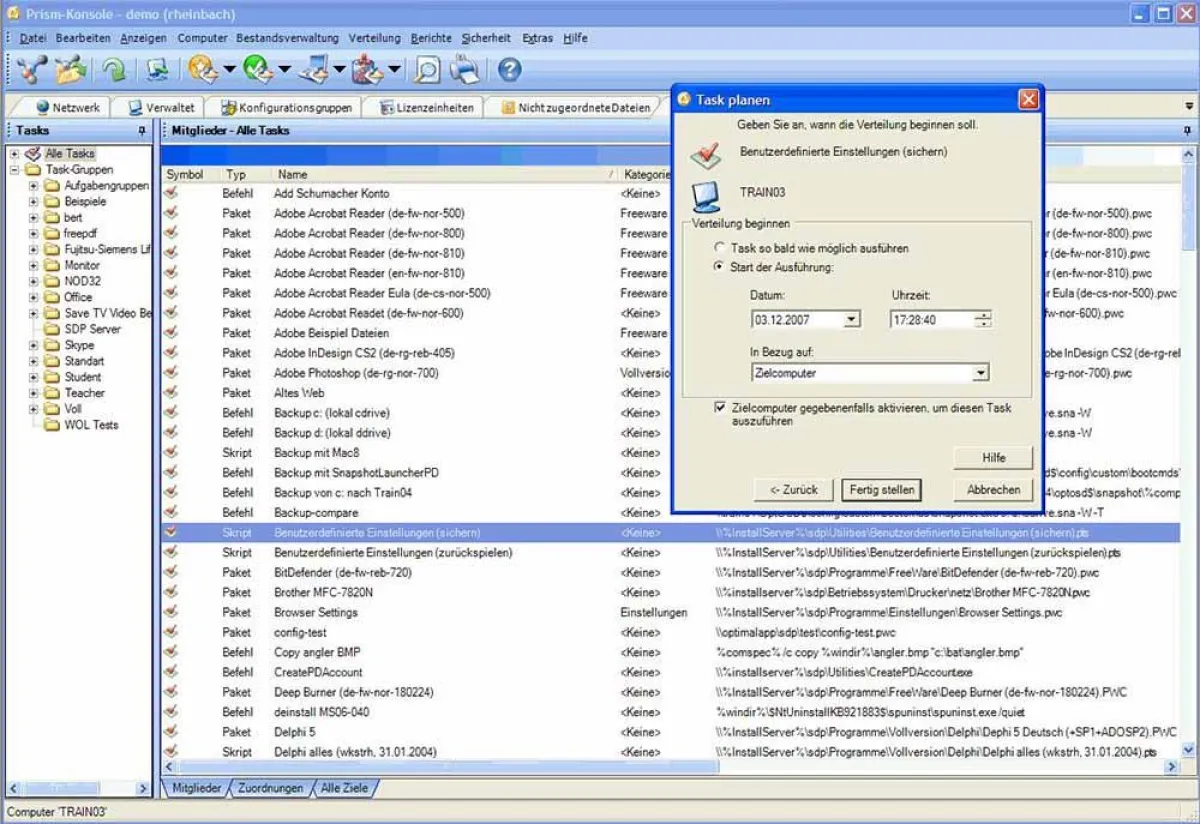The height and width of the screenshot is (824, 1200).
Task: Open Help via the question mark toolbar icon
Action: [x=509, y=70]
